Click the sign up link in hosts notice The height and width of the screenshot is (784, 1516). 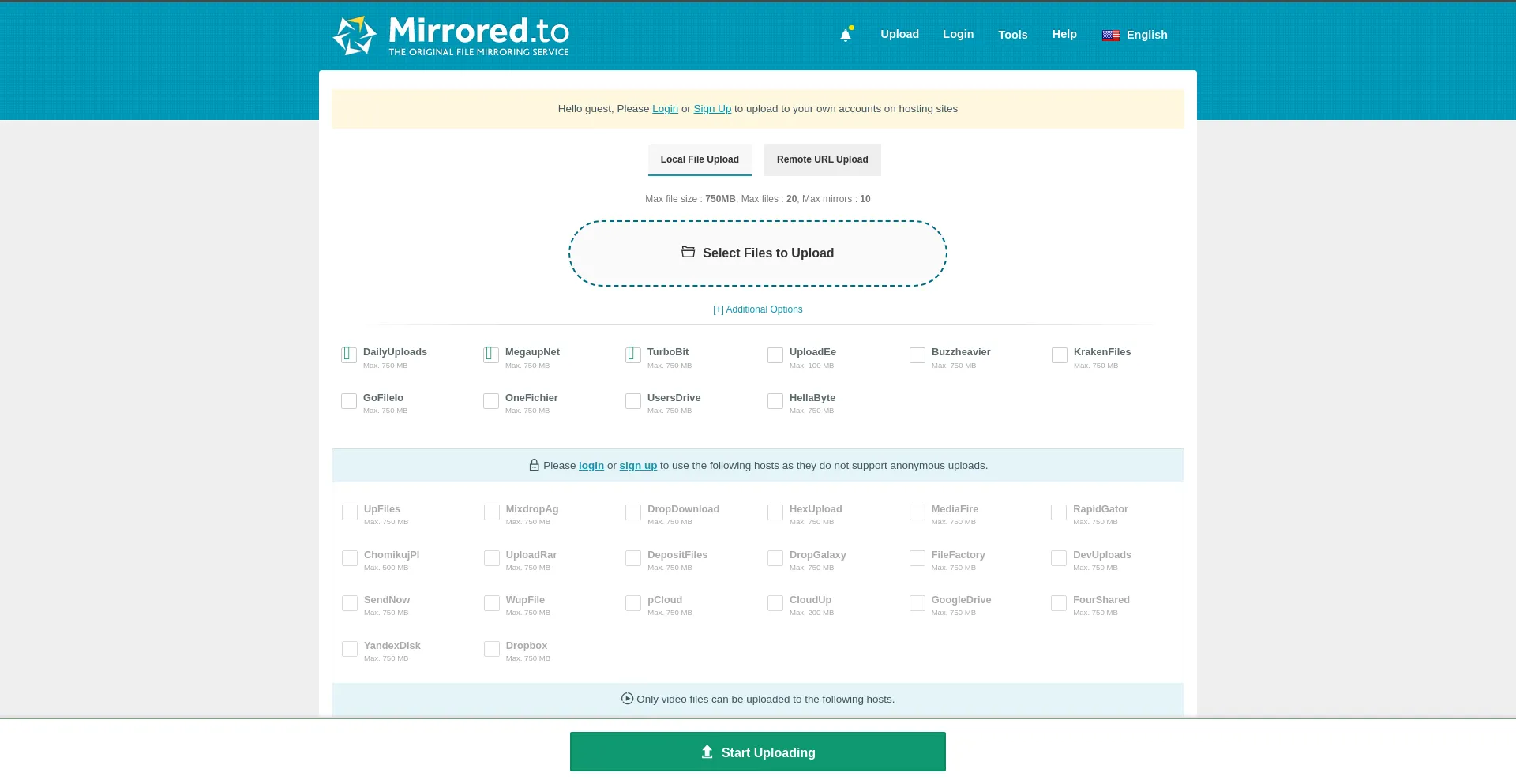coord(638,466)
